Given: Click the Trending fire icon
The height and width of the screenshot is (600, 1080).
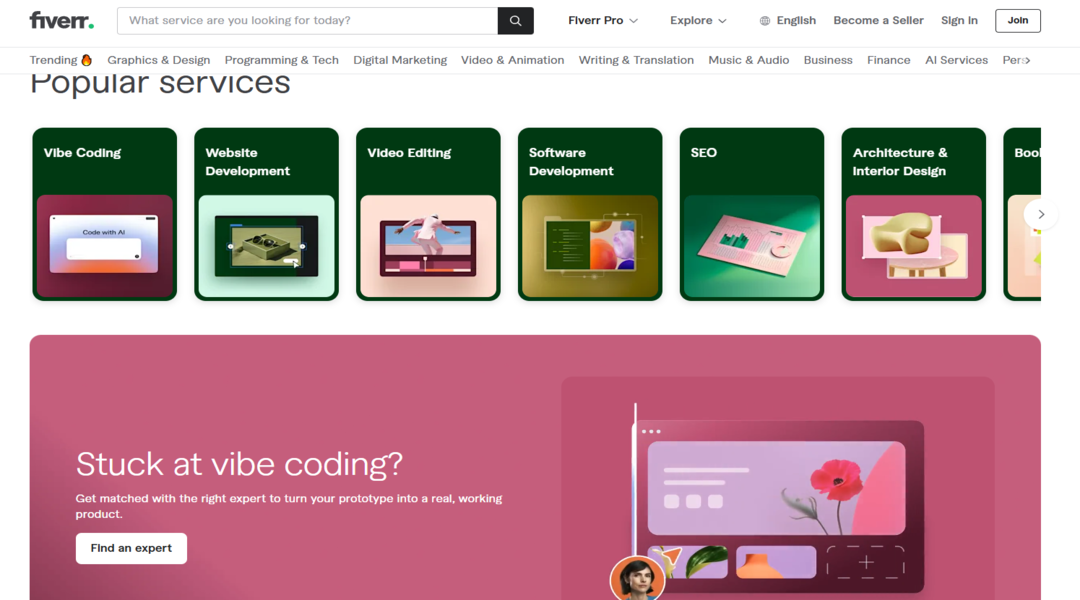Looking at the screenshot, I should (x=87, y=60).
